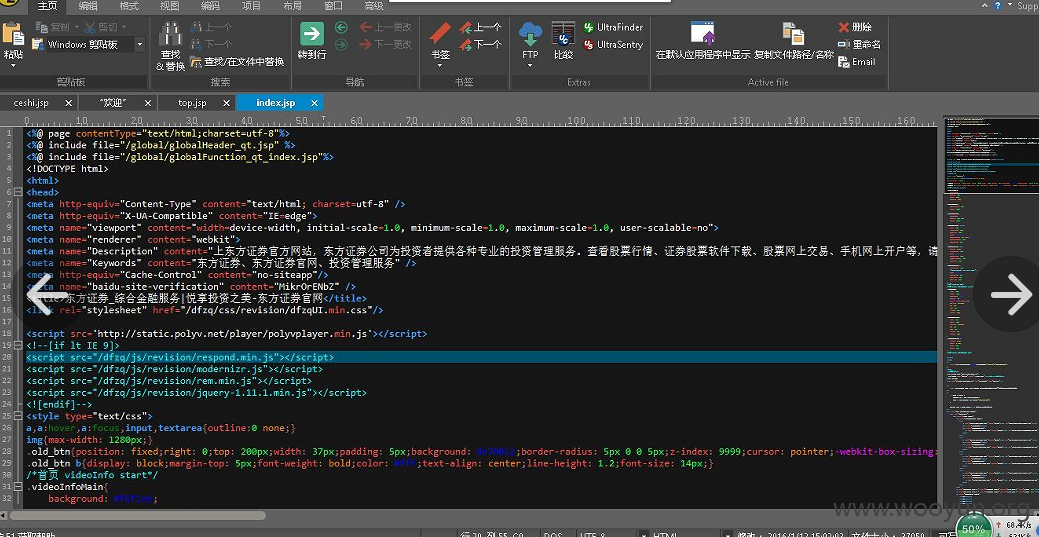
Task: Click the blue help question mark icon
Action: tap(997, 6)
